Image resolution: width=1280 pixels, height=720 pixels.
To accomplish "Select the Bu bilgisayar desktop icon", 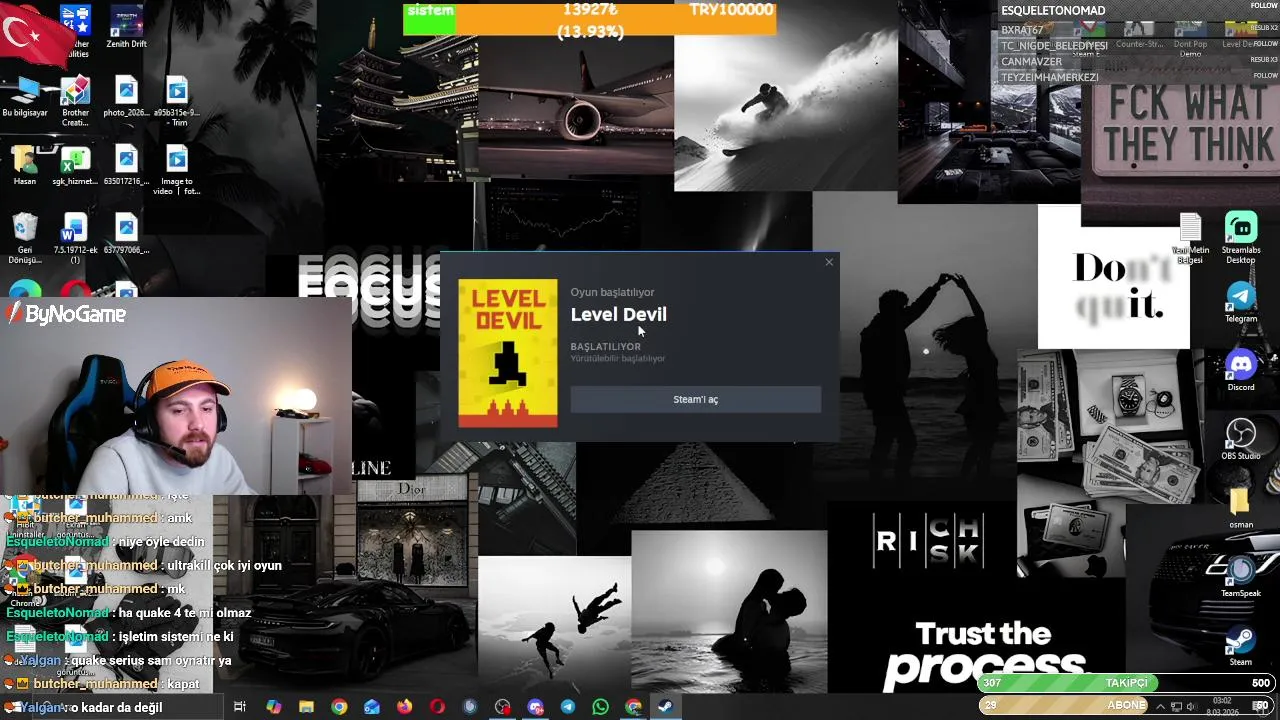I will tap(25, 97).
